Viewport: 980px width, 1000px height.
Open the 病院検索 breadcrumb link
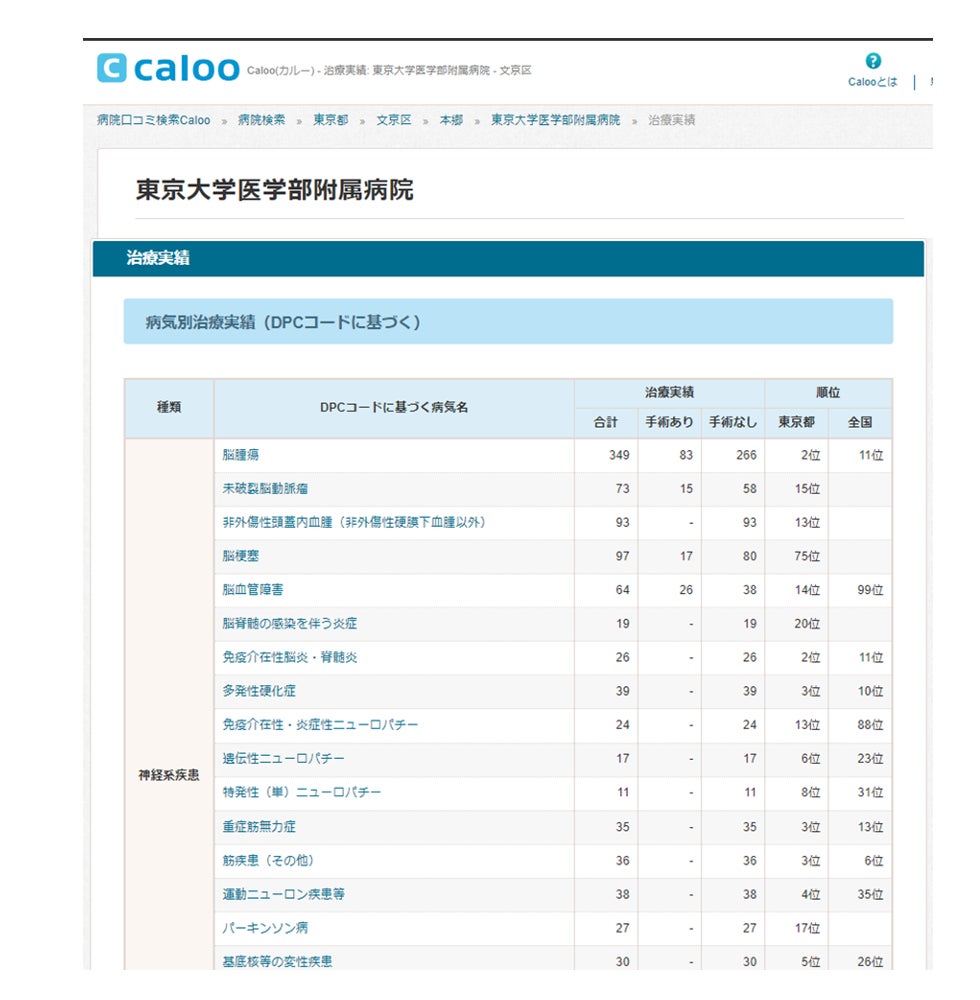[x=261, y=120]
